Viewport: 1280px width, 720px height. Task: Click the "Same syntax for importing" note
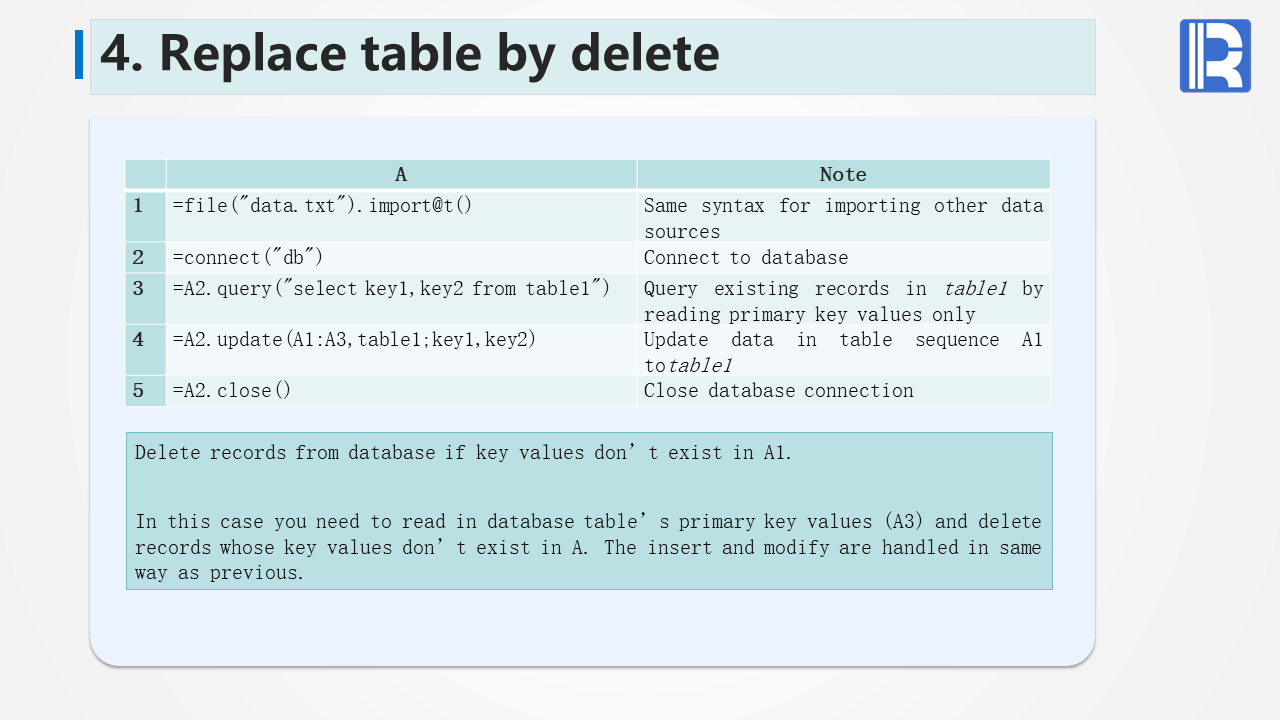point(842,217)
